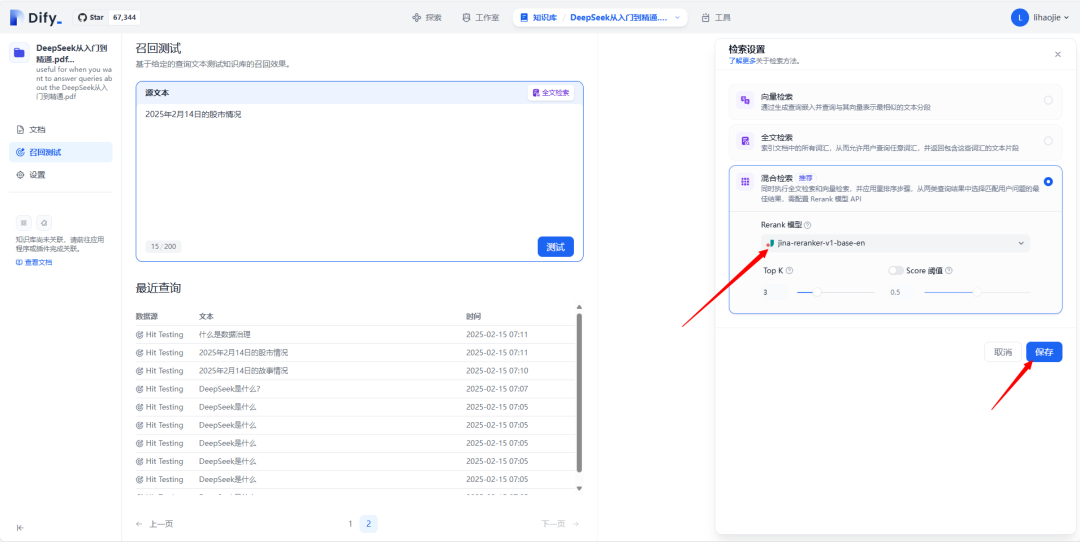Viewport: 1080px width, 542px height.
Task: Collapse the sidebar with bottom arrow icon
Action: pyautogui.click(x=20, y=528)
